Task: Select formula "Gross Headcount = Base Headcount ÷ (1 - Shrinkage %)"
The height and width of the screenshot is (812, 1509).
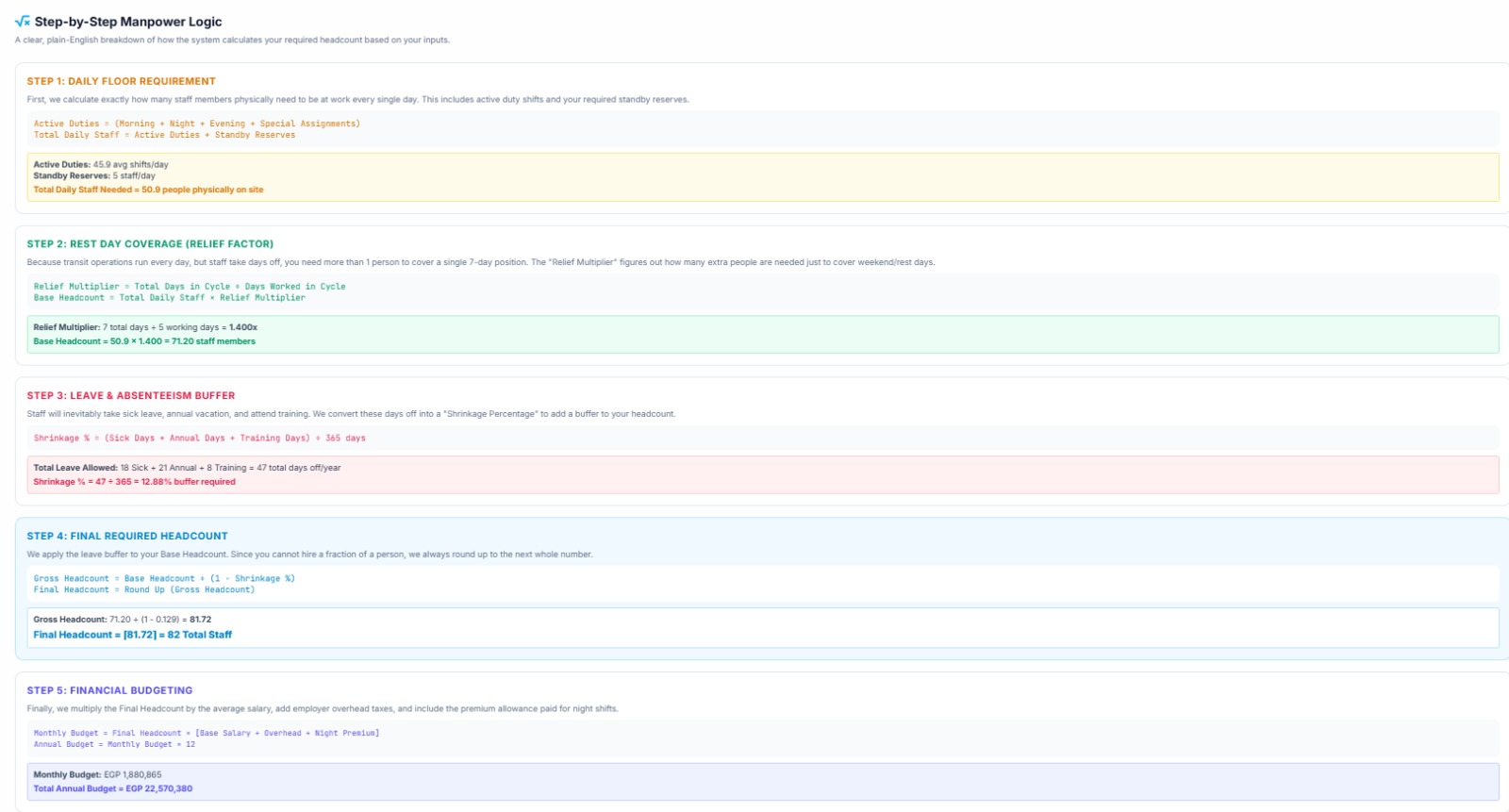Action: coord(164,579)
